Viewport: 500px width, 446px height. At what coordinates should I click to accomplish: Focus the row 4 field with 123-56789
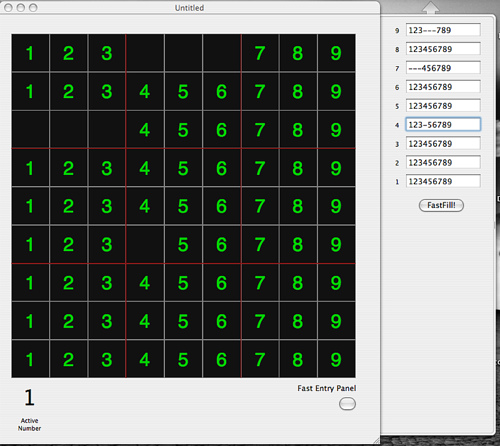pyautogui.click(x=443, y=125)
